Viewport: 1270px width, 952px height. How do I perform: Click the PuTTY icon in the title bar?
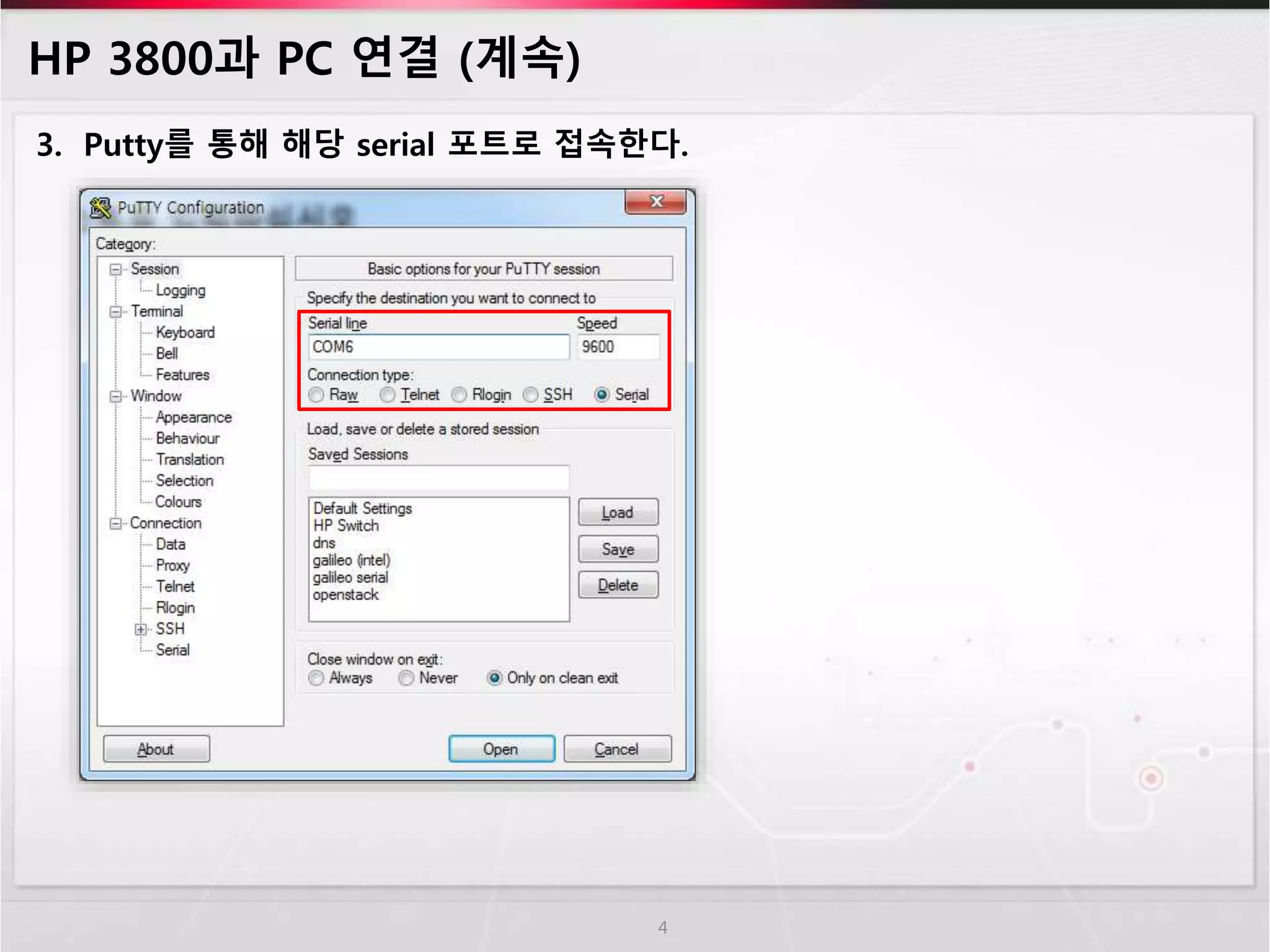100,208
